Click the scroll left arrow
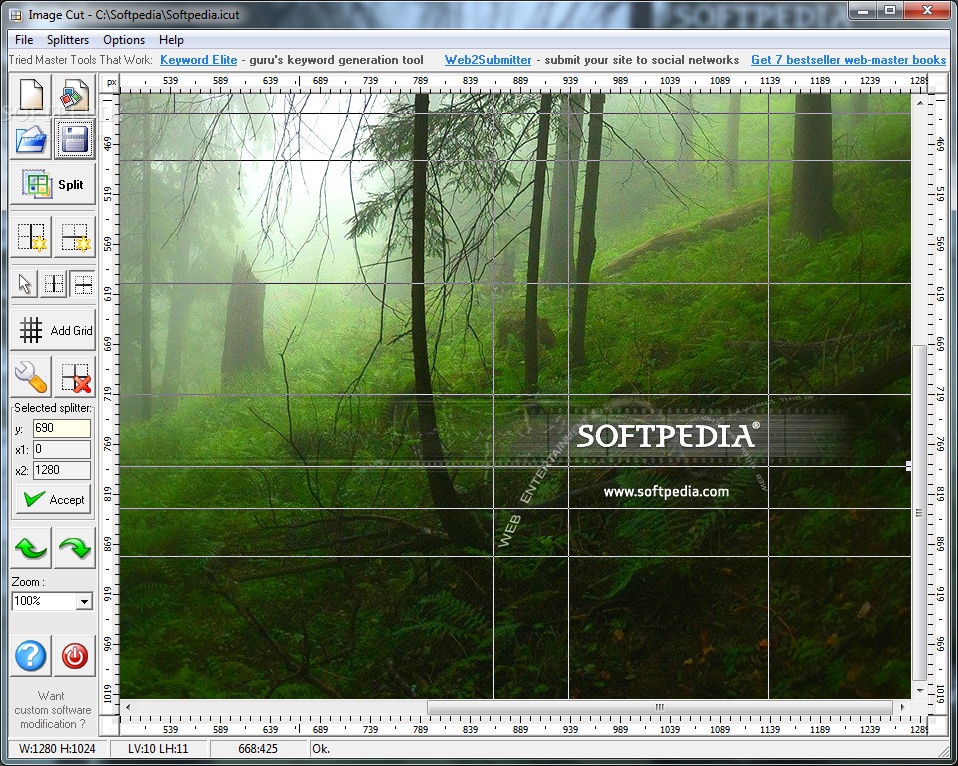Screen dimensions: 958x766 pyautogui.click(x=128, y=707)
